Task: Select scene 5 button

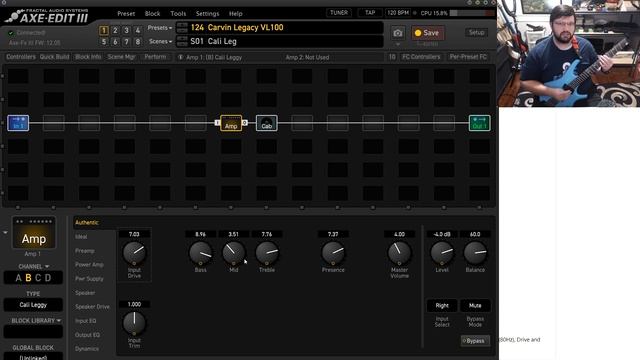Action: click(104, 42)
